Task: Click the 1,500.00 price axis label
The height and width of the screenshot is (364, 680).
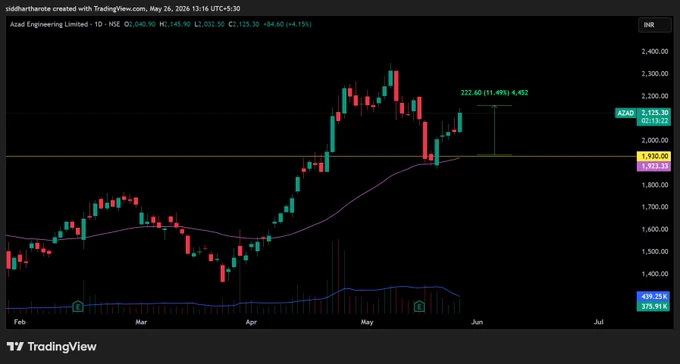Action: (654, 252)
